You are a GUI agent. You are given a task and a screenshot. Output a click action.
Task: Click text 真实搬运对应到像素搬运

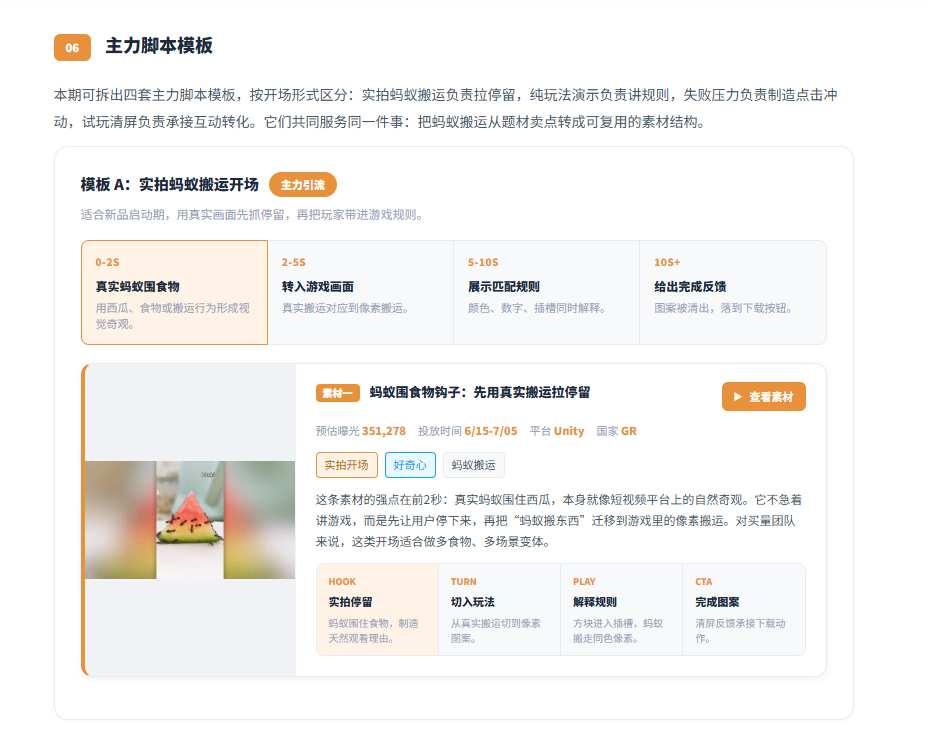pos(345,308)
